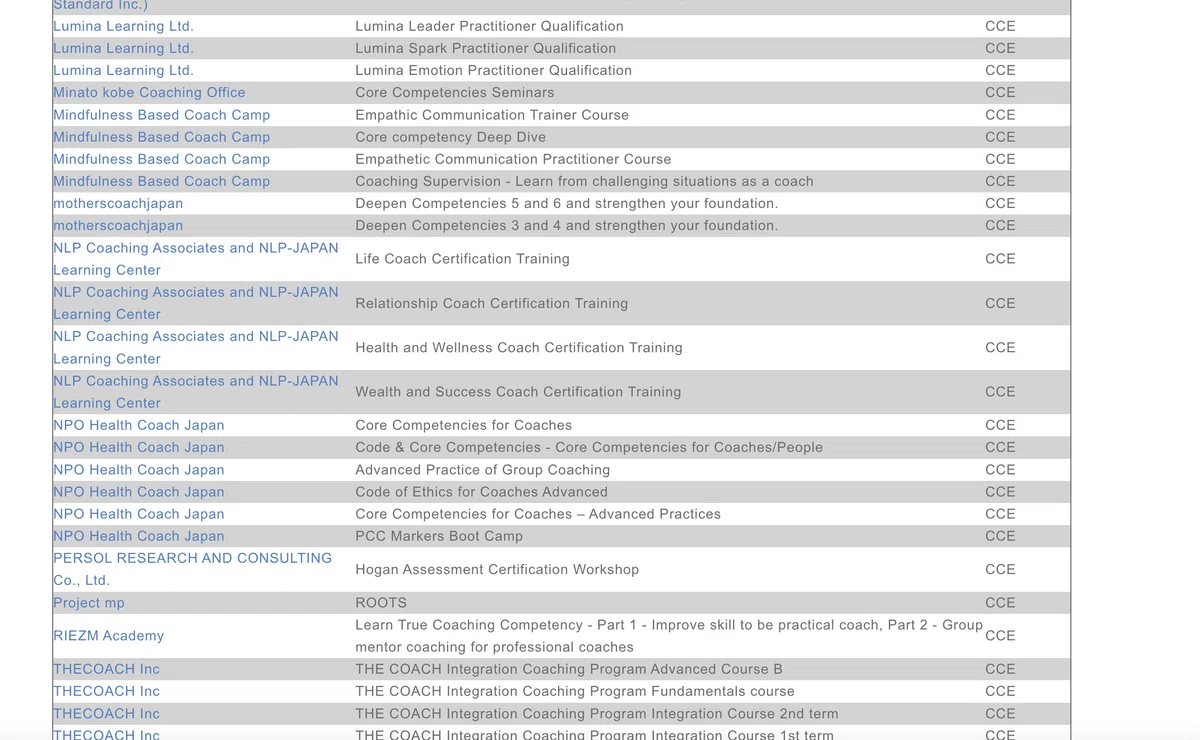
Task: Click 'Deepen Competencies 5 and 6' course text
Action: tap(567, 203)
